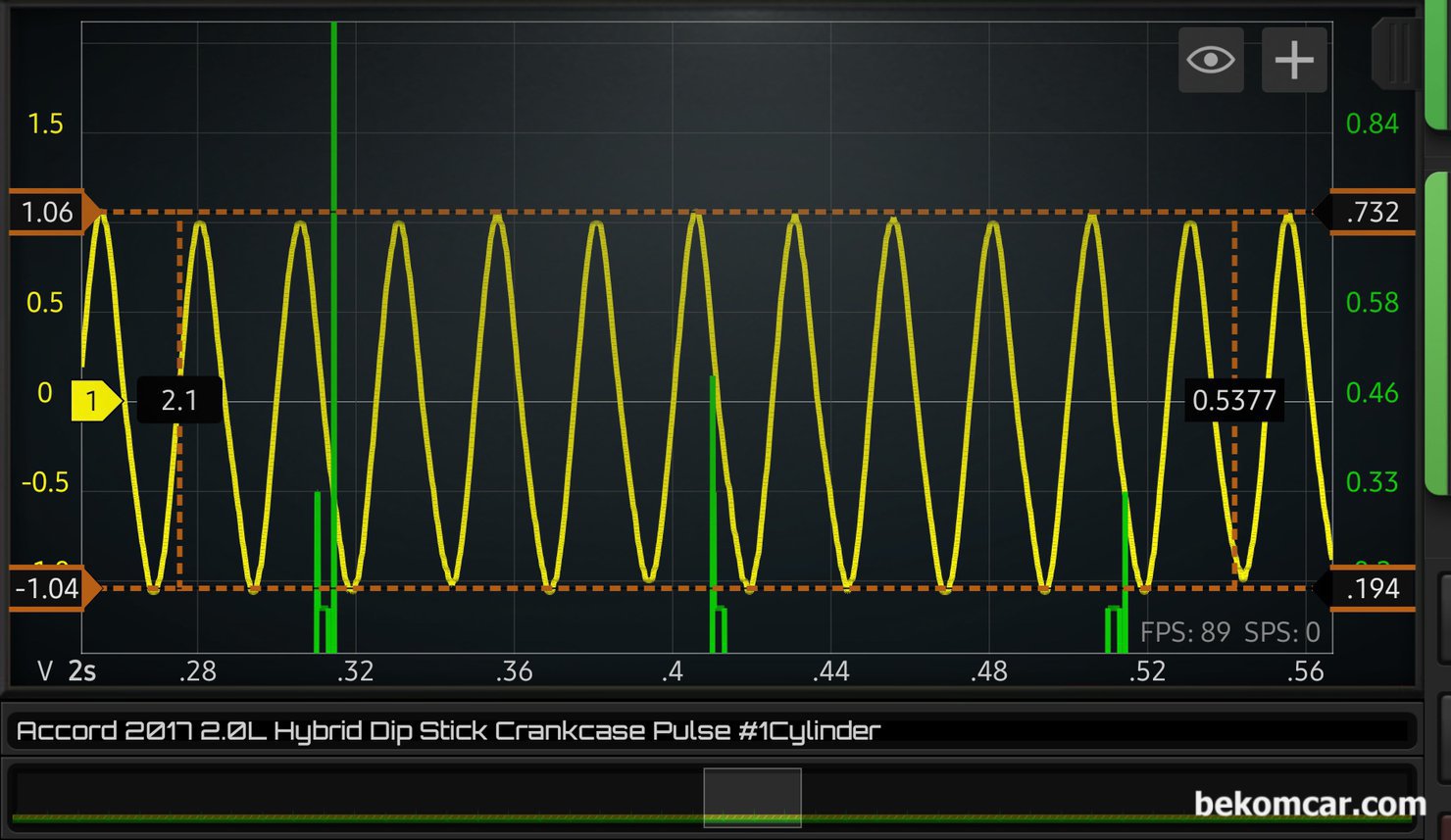Click the tall green spike on the waveform
This screenshot has width=1451, height=840.
334,118
